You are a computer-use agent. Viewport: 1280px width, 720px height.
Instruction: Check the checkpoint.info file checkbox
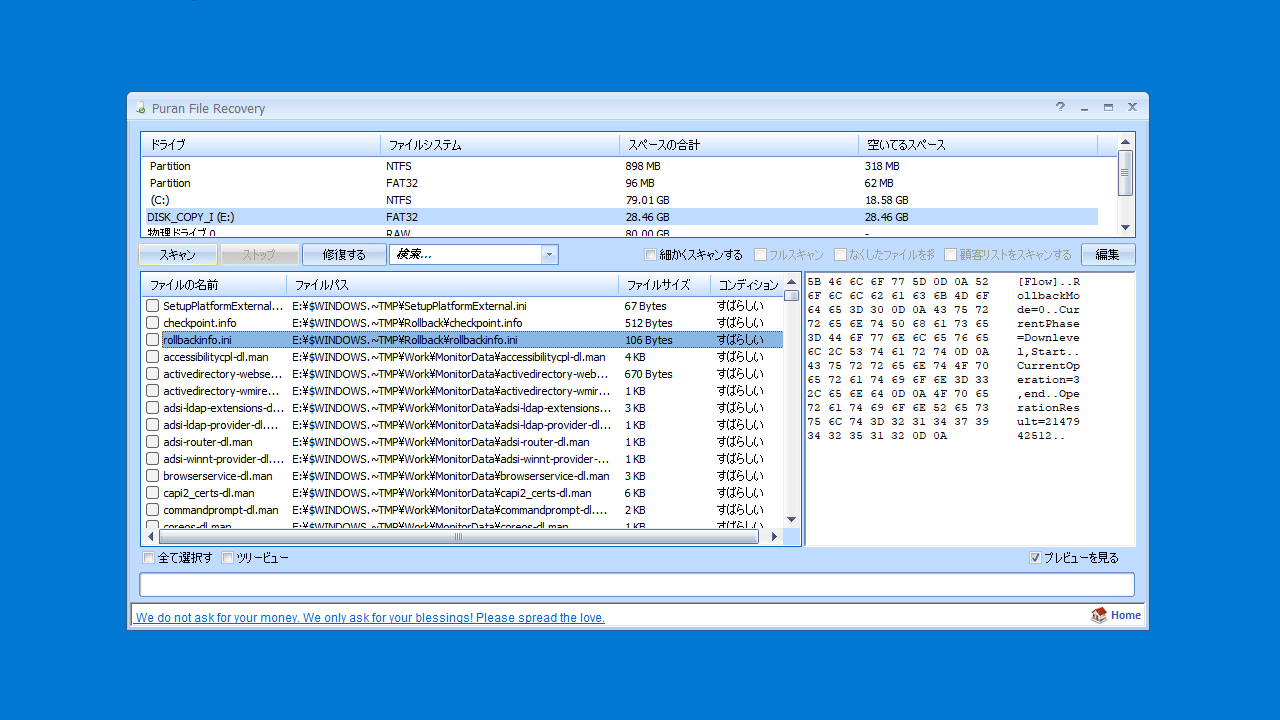pos(153,323)
